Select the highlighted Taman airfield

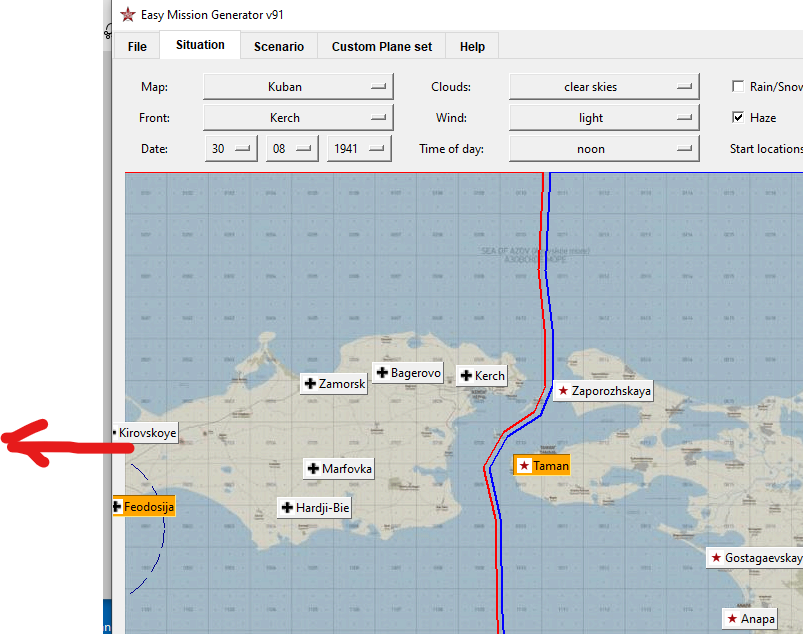pyautogui.click(x=542, y=466)
